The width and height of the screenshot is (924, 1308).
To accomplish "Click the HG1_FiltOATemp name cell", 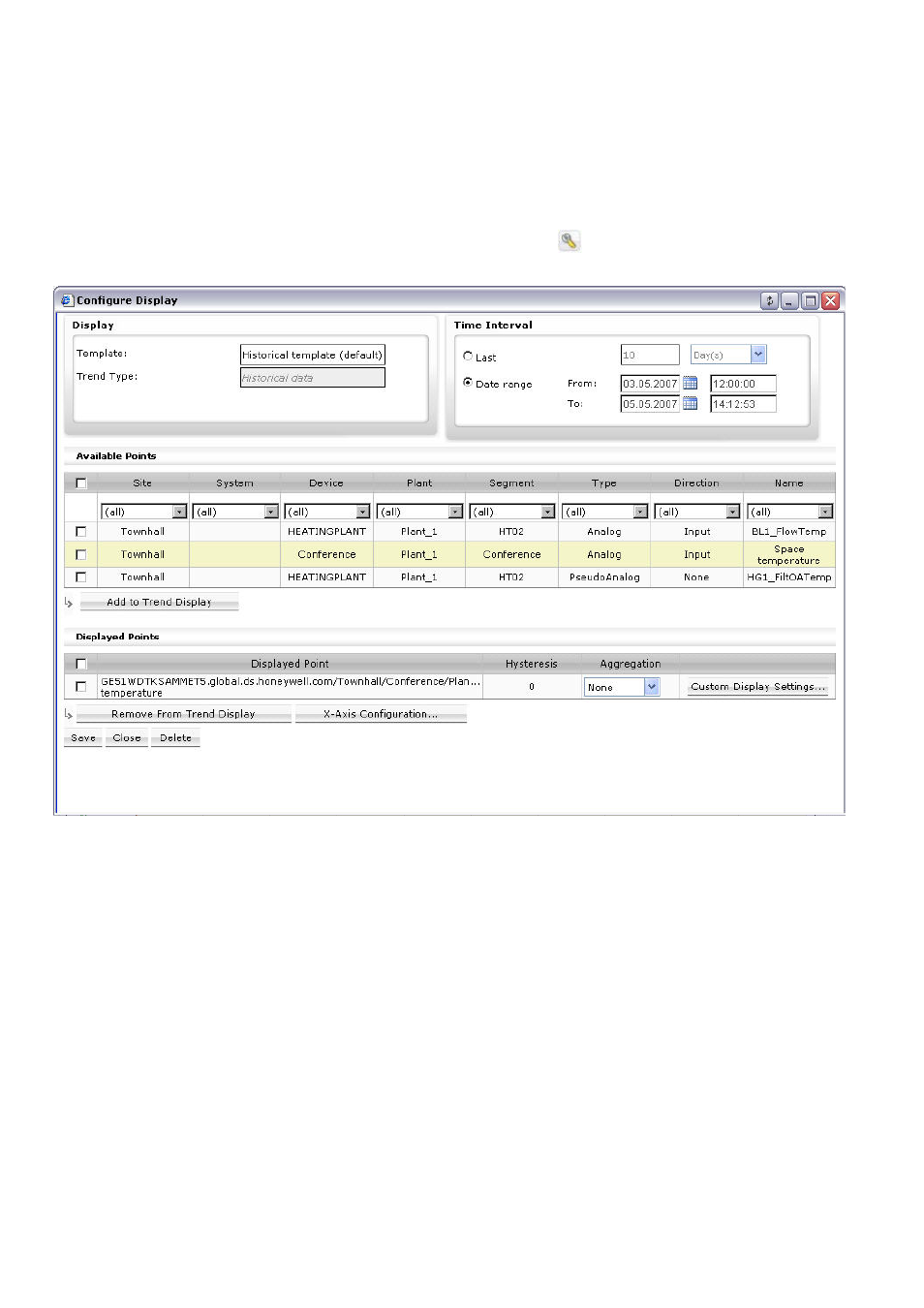I will pos(789,576).
